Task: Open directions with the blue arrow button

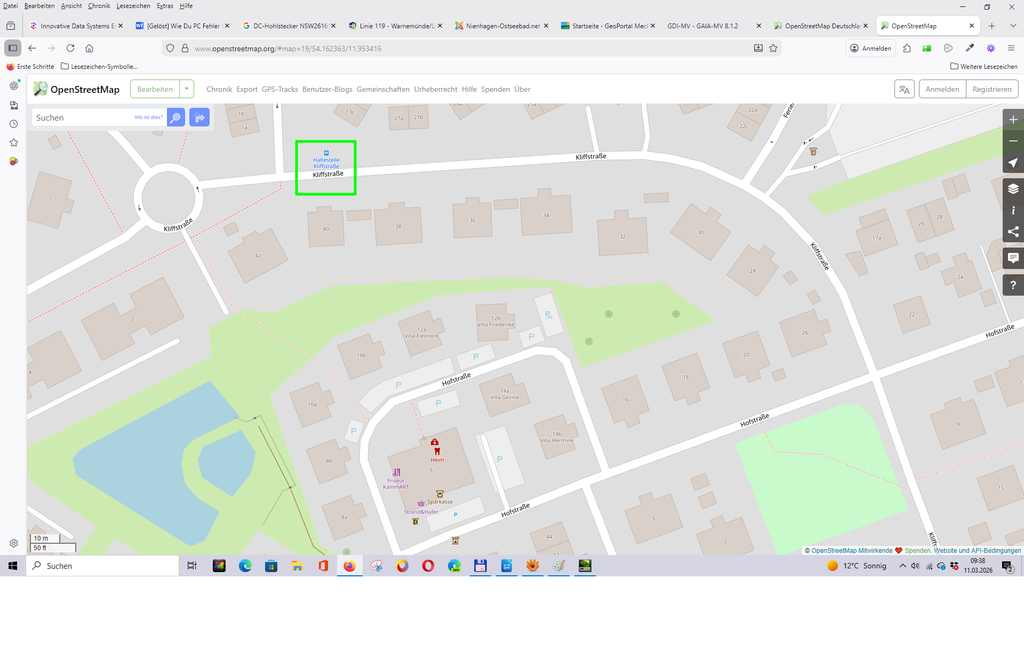Action: coord(199,118)
